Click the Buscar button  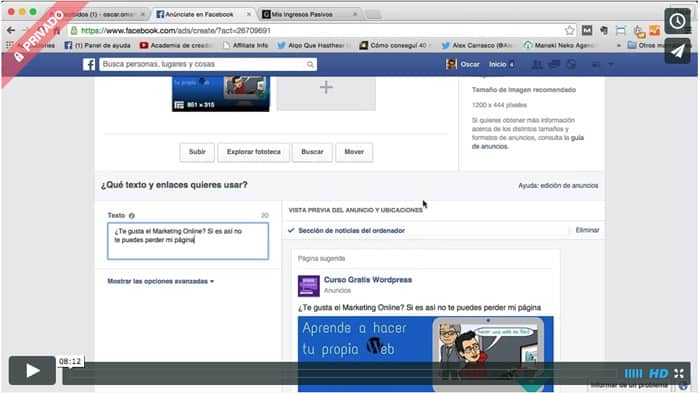(x=312, y=152)
